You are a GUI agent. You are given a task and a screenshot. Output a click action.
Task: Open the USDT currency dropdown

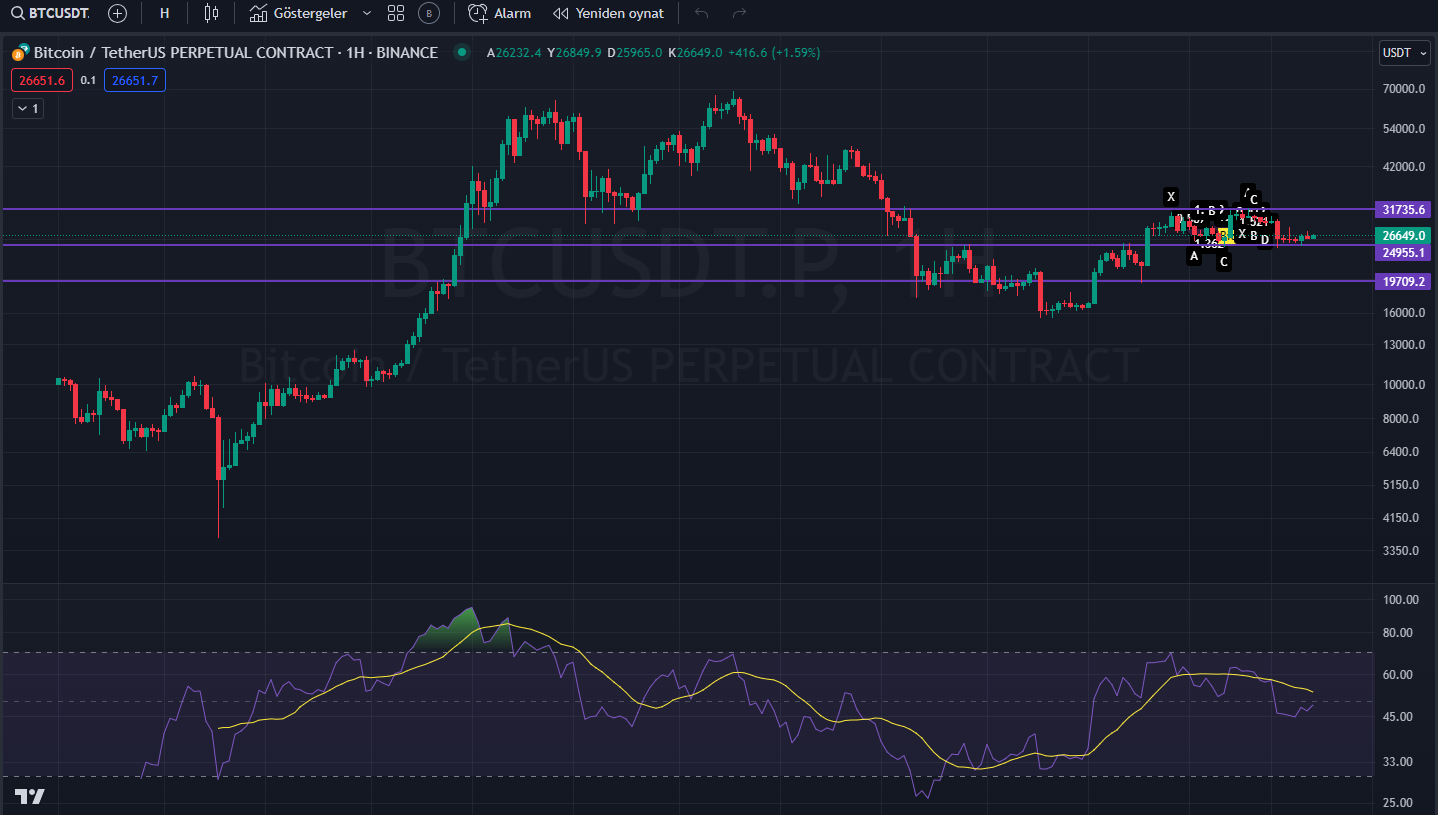click(1404, 52)
